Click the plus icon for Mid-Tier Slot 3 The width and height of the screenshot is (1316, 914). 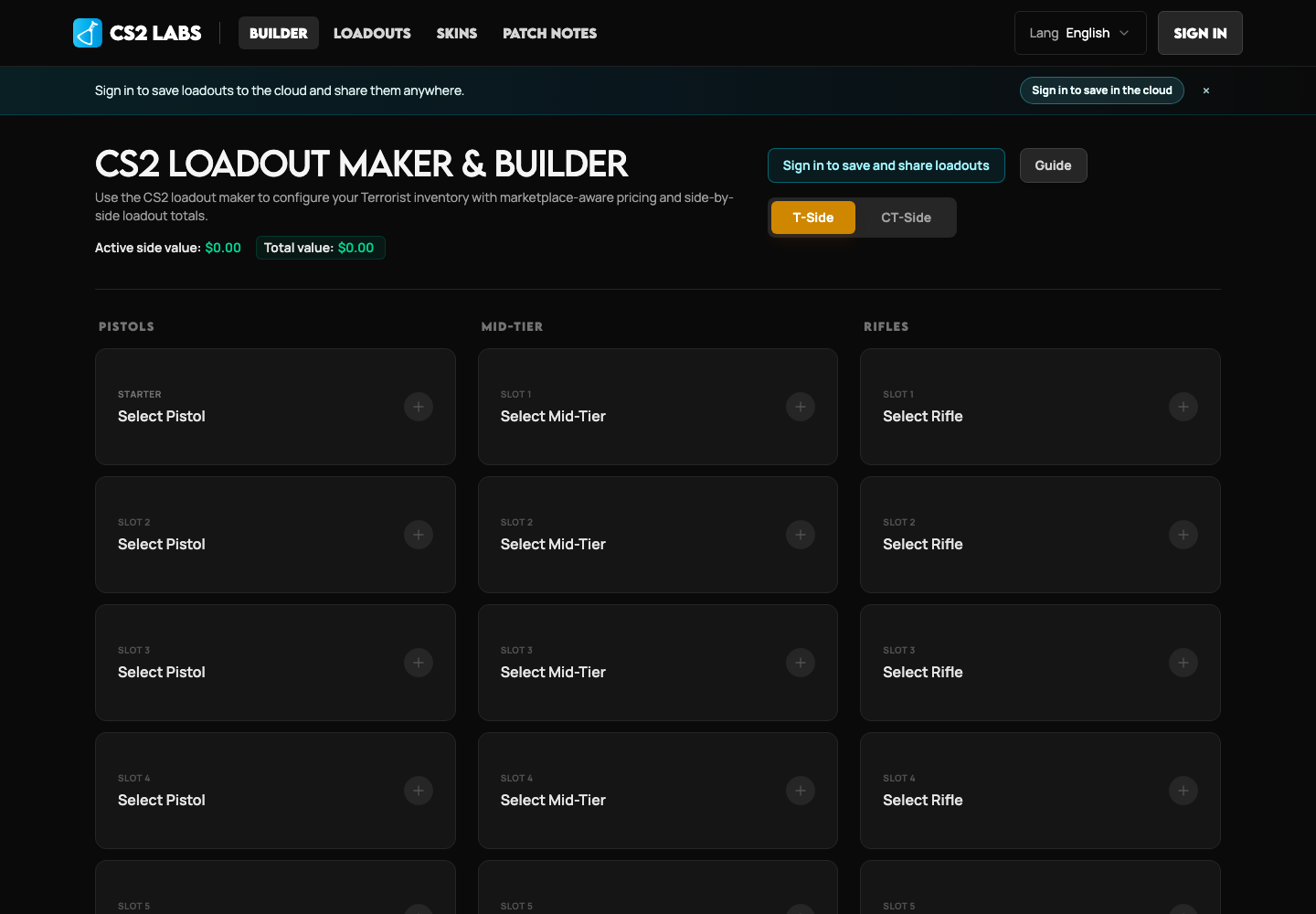coord(801,663)
